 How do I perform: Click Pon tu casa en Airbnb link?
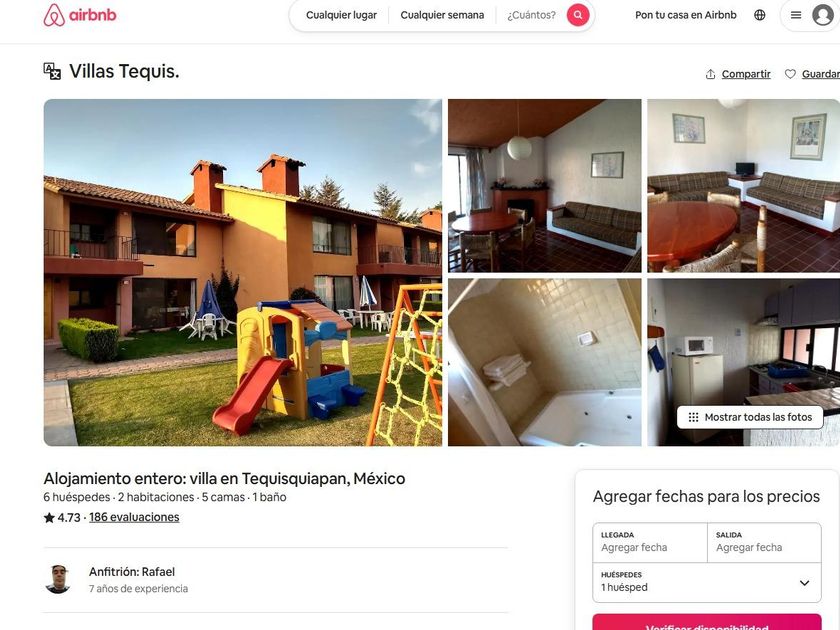tap(686, 15)
